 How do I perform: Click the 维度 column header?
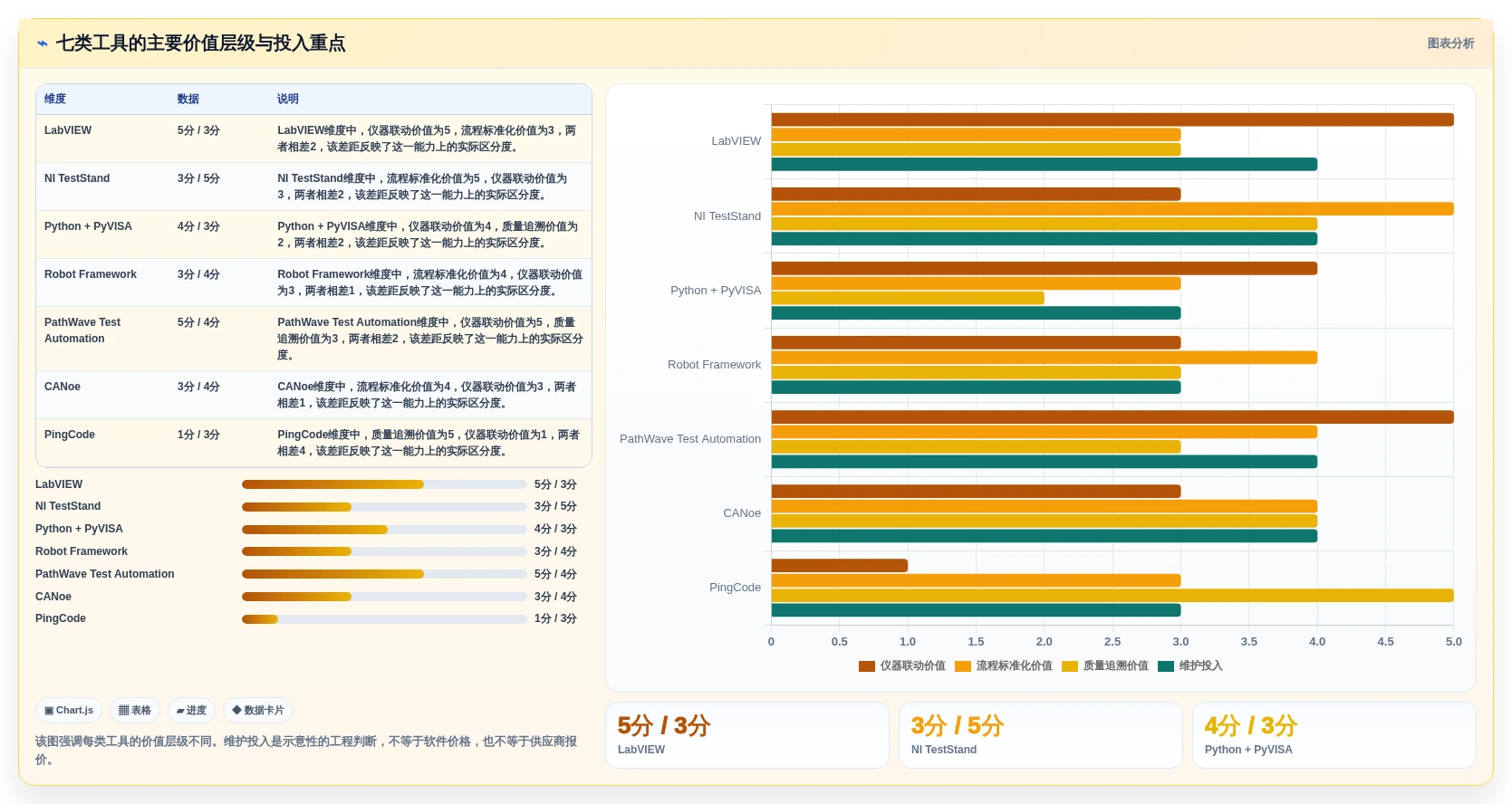(x=55, y=100)
